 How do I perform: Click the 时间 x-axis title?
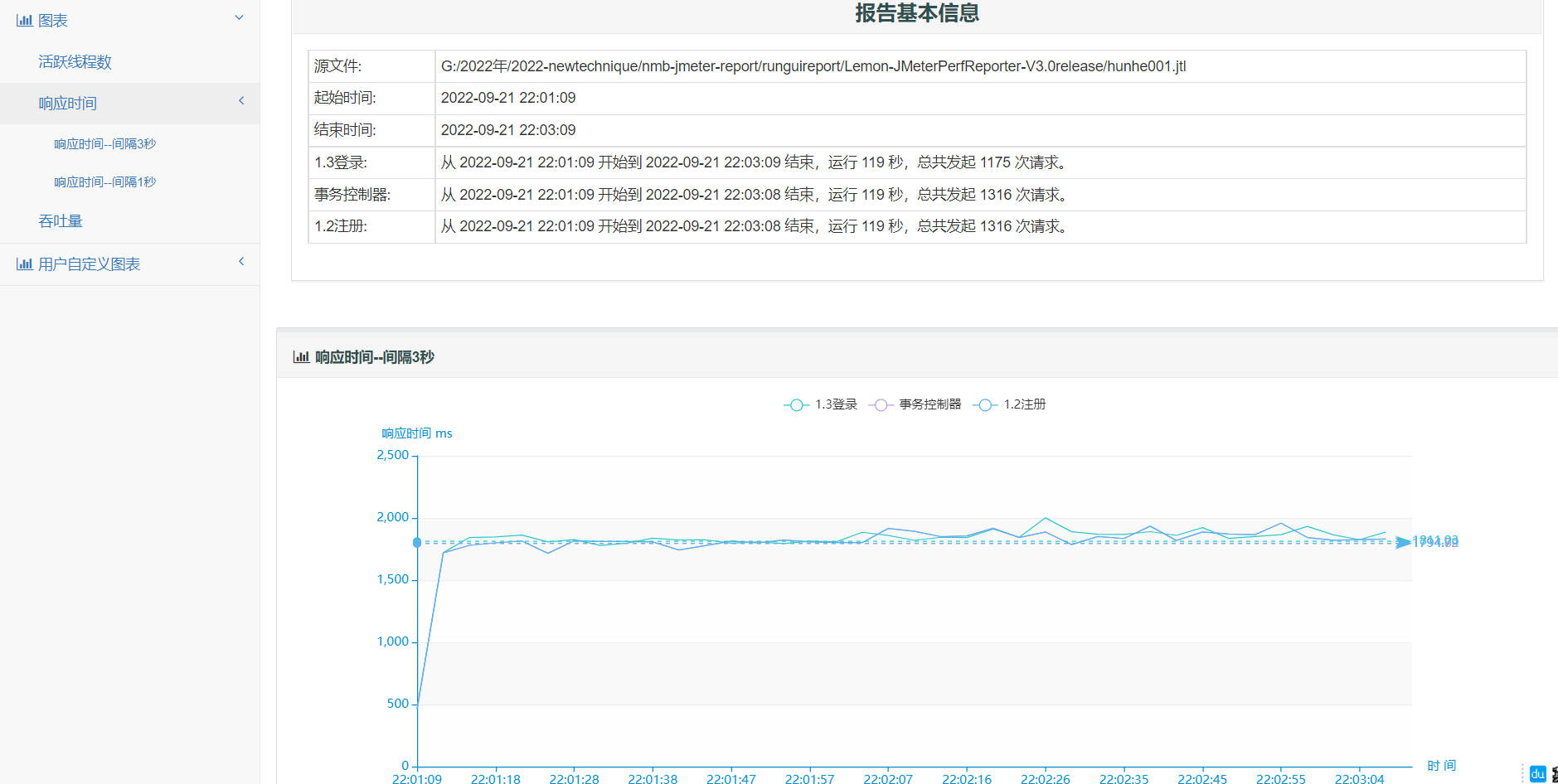1441,766
